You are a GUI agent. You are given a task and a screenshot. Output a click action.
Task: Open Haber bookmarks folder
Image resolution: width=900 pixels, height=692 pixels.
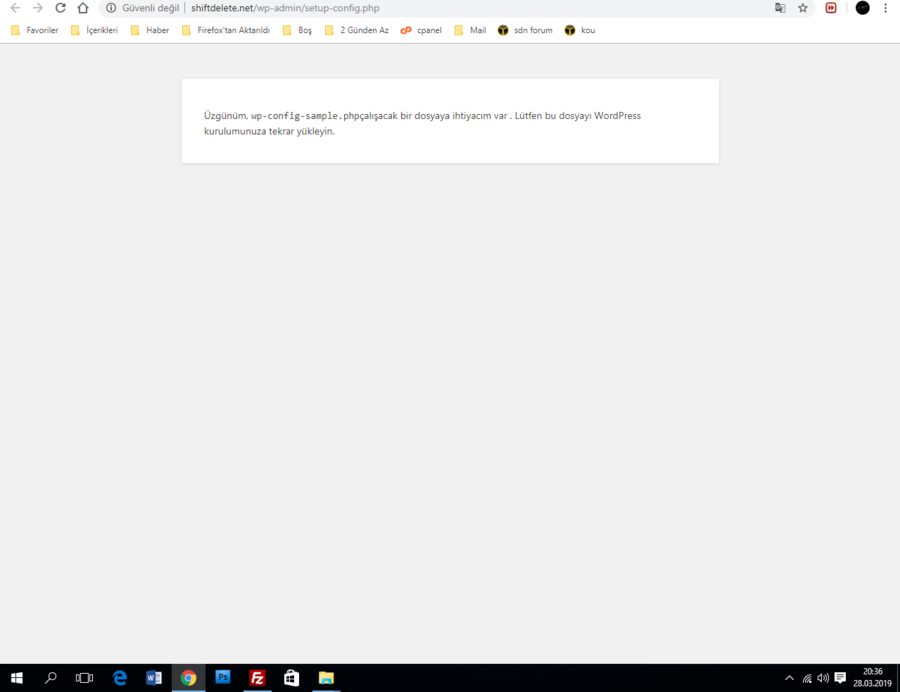point(150,30)
